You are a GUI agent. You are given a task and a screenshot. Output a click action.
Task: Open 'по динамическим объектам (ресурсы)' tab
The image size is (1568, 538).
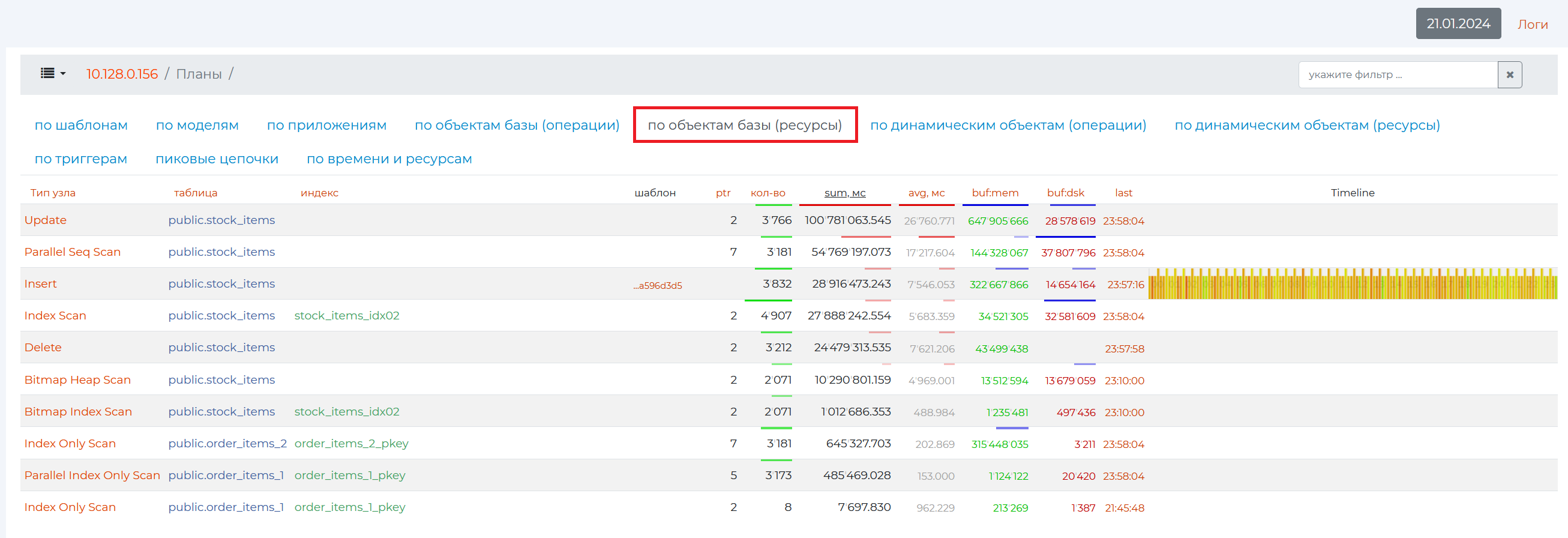point(1306,125)
